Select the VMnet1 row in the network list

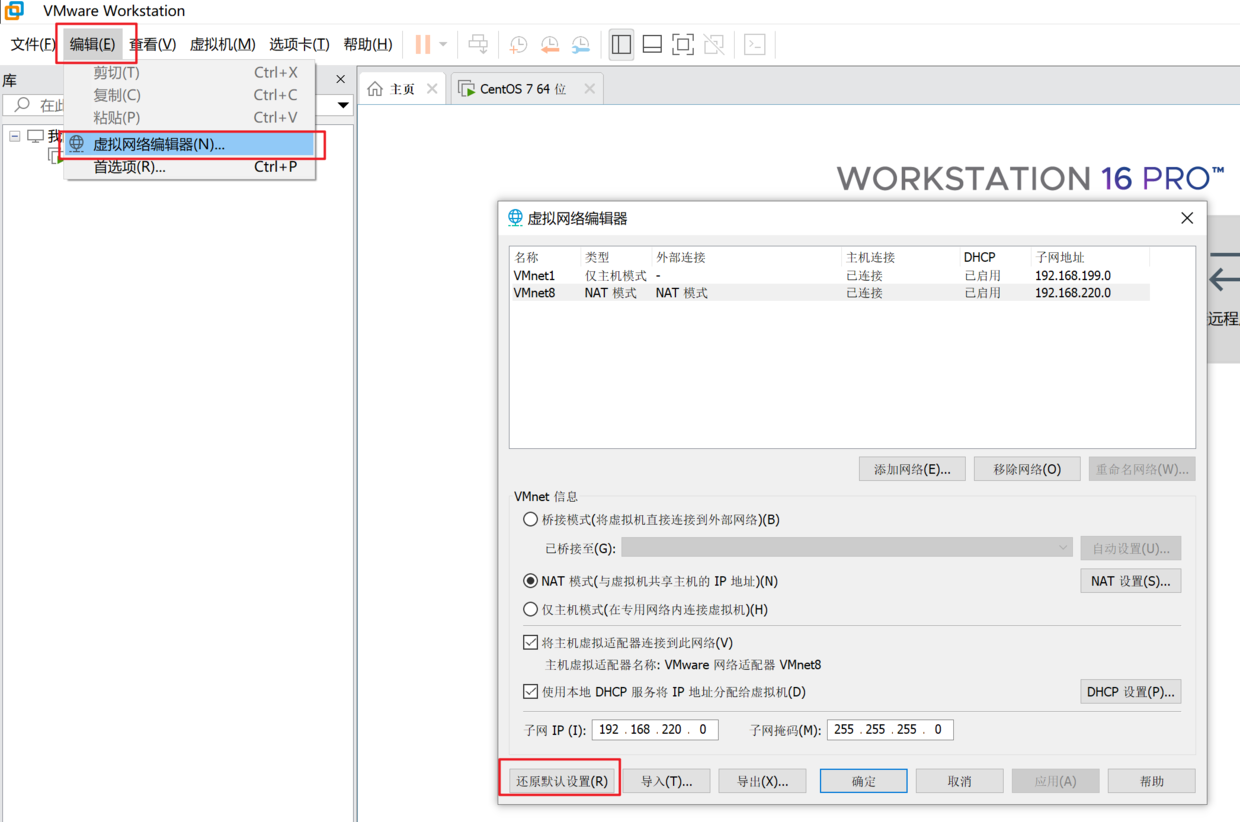pyautogui.click(x=830, y=275)
